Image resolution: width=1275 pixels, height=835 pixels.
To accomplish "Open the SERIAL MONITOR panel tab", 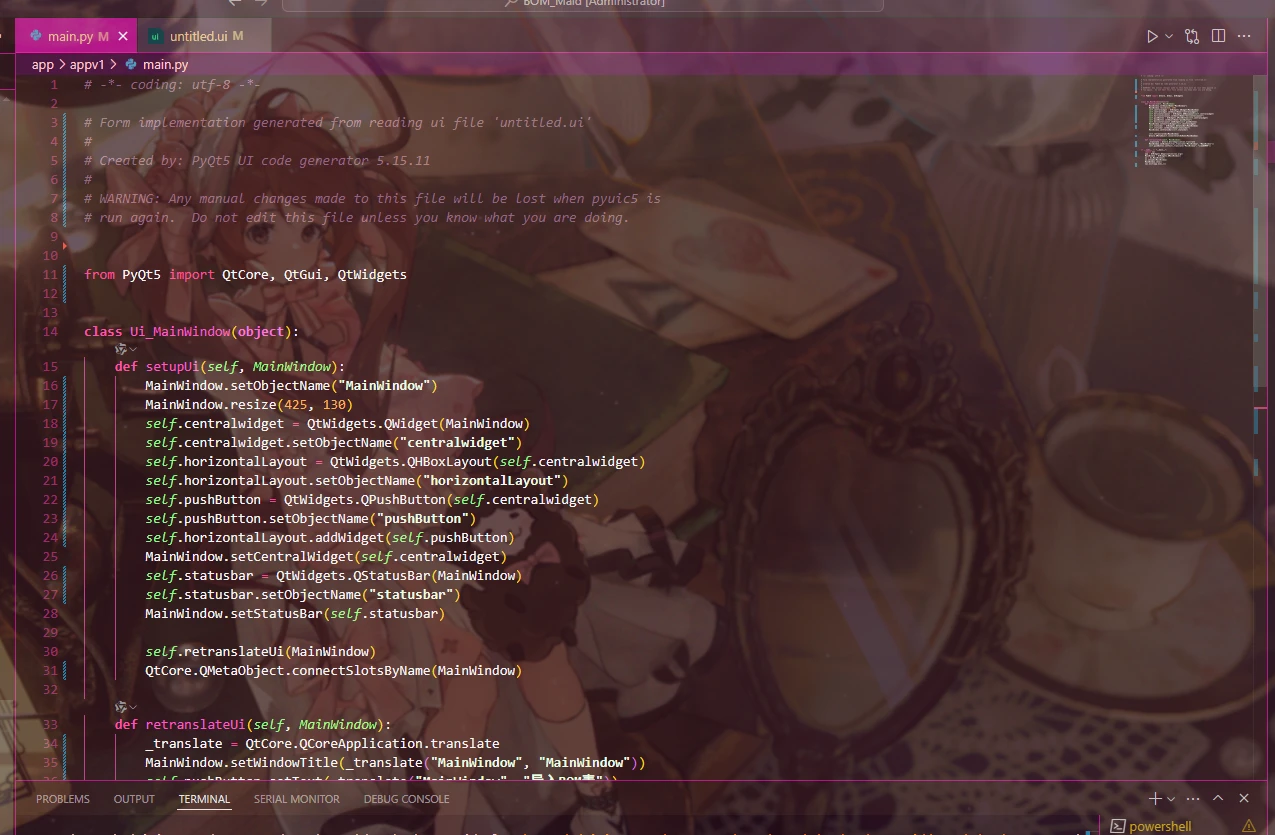I will coord(297,799).
